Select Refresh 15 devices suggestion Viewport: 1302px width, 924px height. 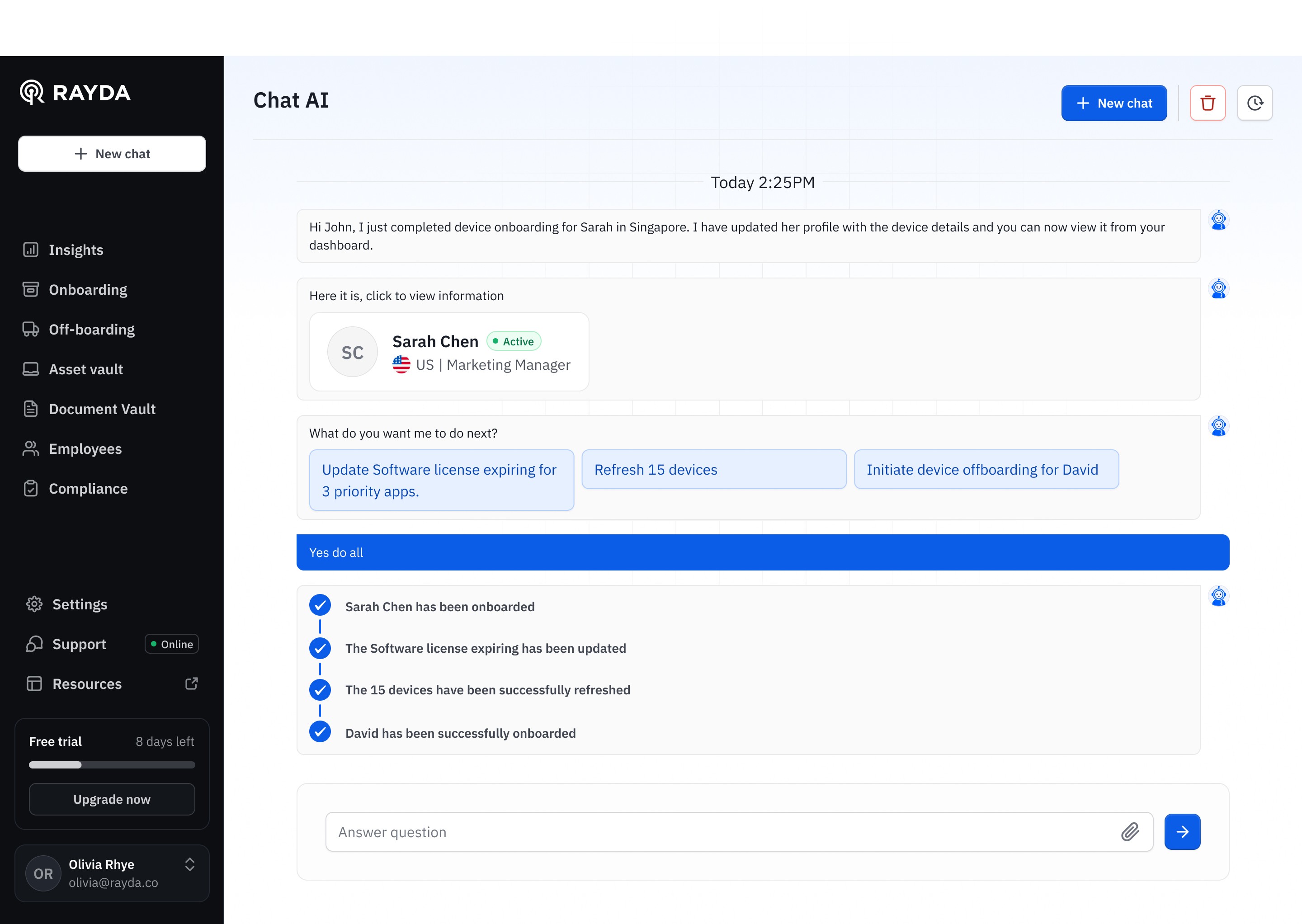click(x=713, y=469)
